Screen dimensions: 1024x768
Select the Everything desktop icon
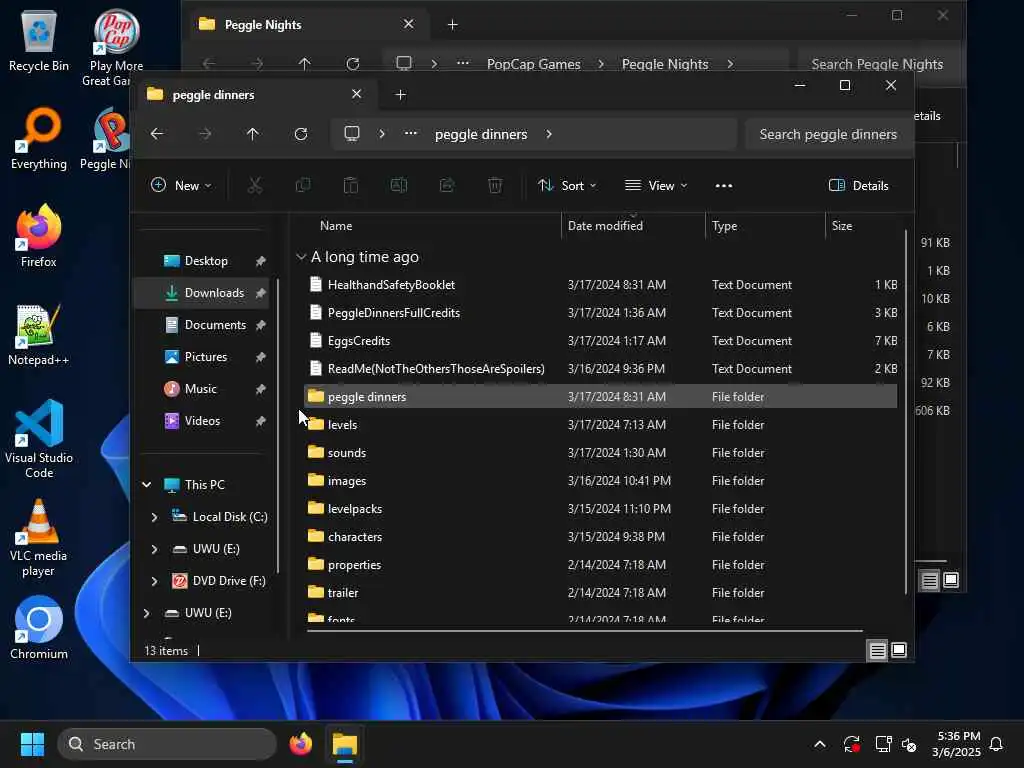pos(39,139)
